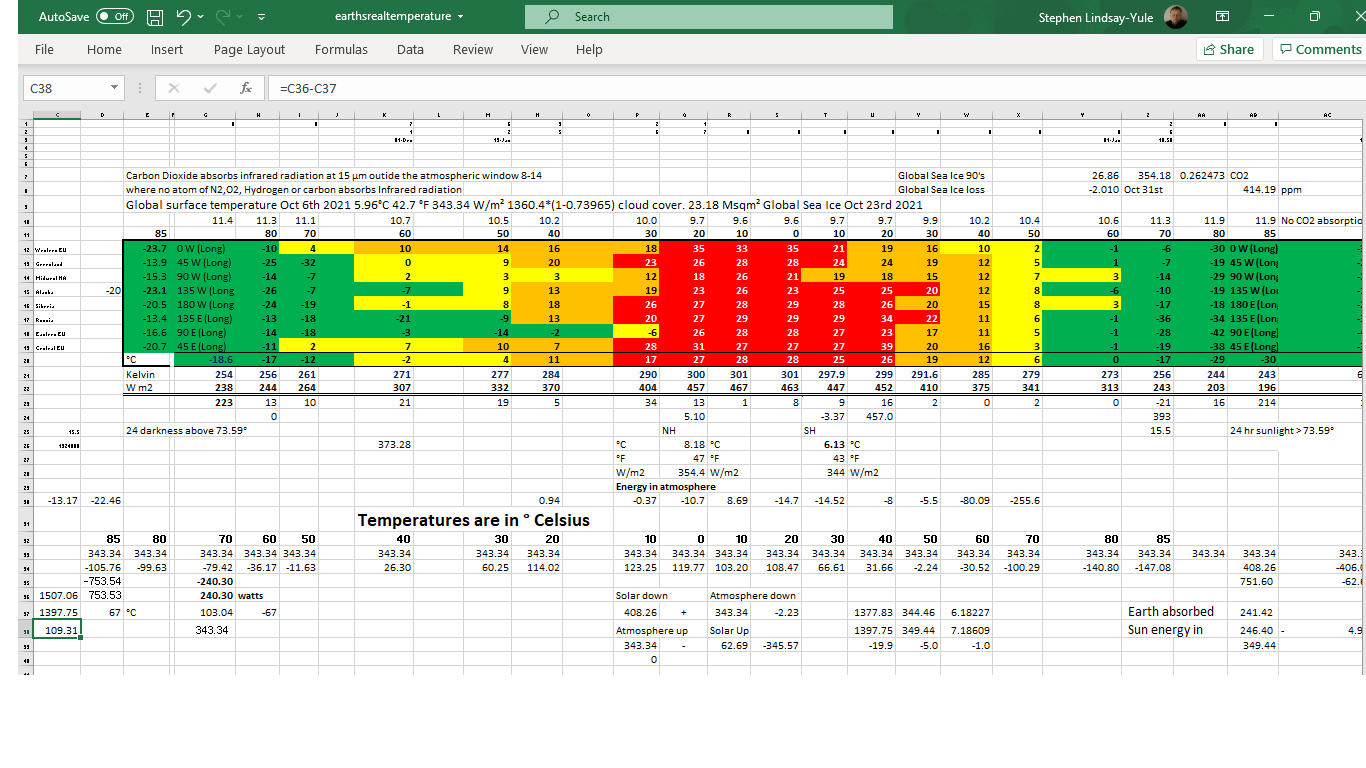Open the Comments button
The width and height of the screenshot is (1366, 768).
pyautogui.click(x=1320, y=49)
